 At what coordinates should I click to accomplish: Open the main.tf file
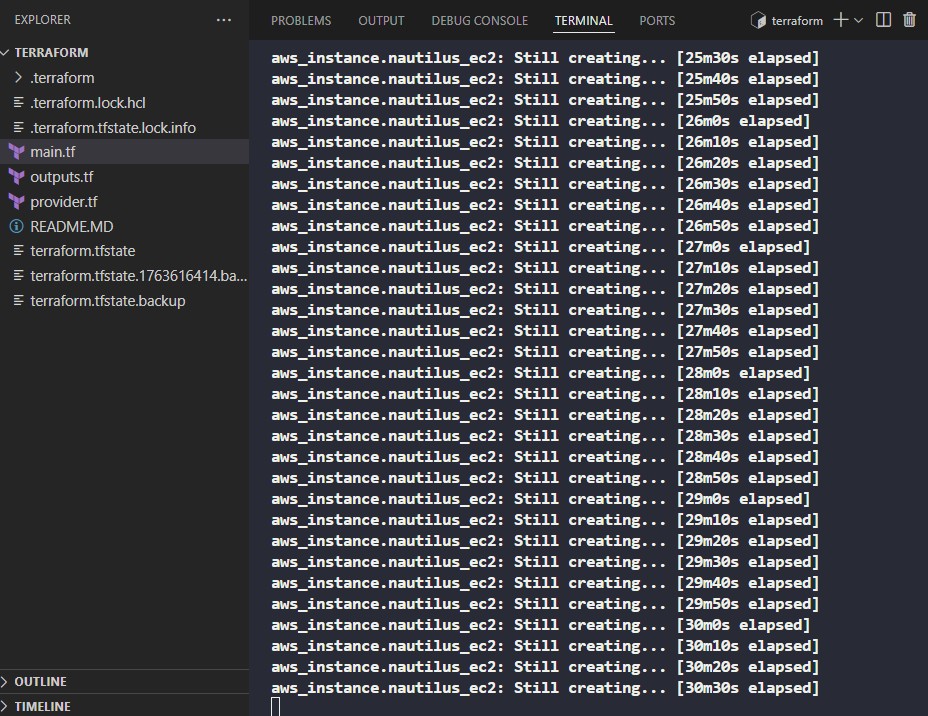(x=53, y=152)
